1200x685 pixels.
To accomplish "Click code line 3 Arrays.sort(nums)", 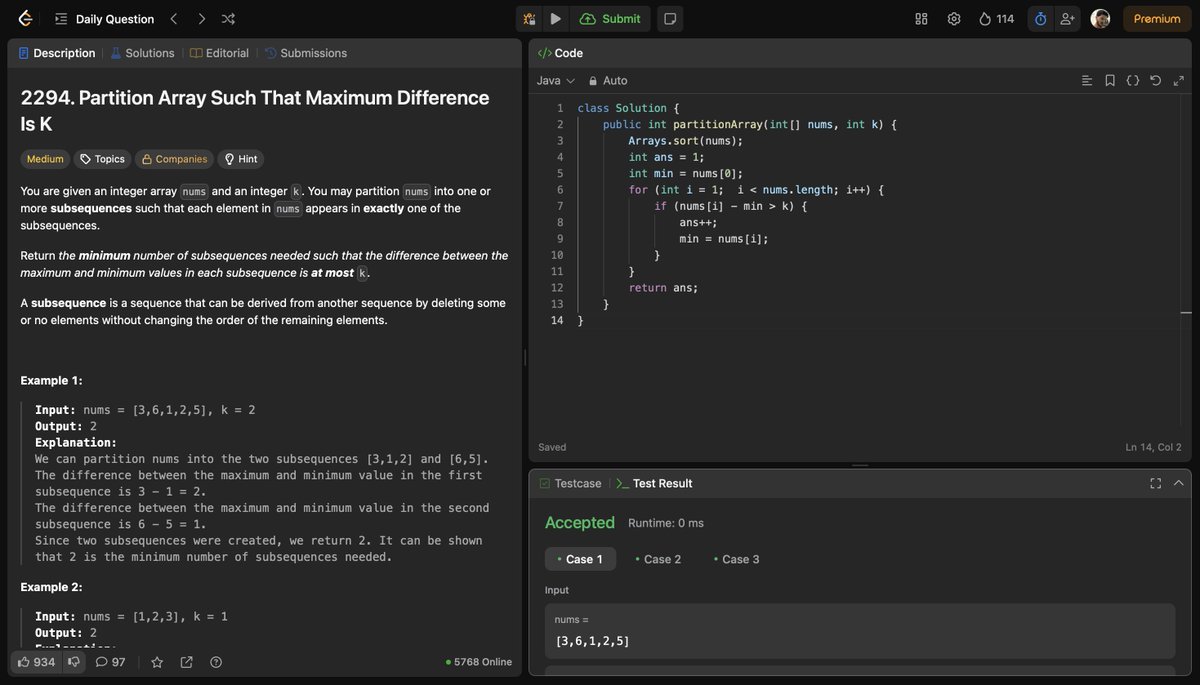I will click(x=686, y=141).
